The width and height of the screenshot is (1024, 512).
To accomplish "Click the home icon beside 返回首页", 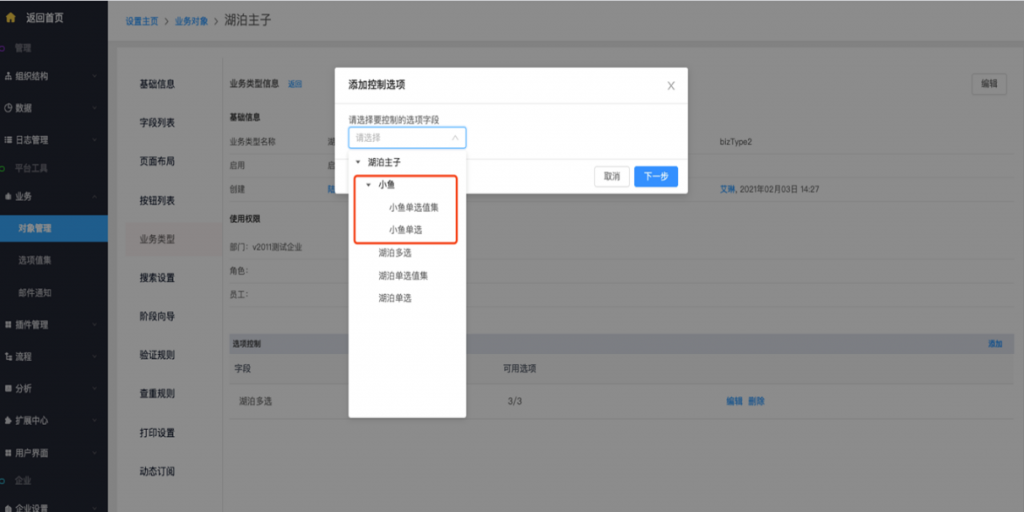I will point(11,17).
